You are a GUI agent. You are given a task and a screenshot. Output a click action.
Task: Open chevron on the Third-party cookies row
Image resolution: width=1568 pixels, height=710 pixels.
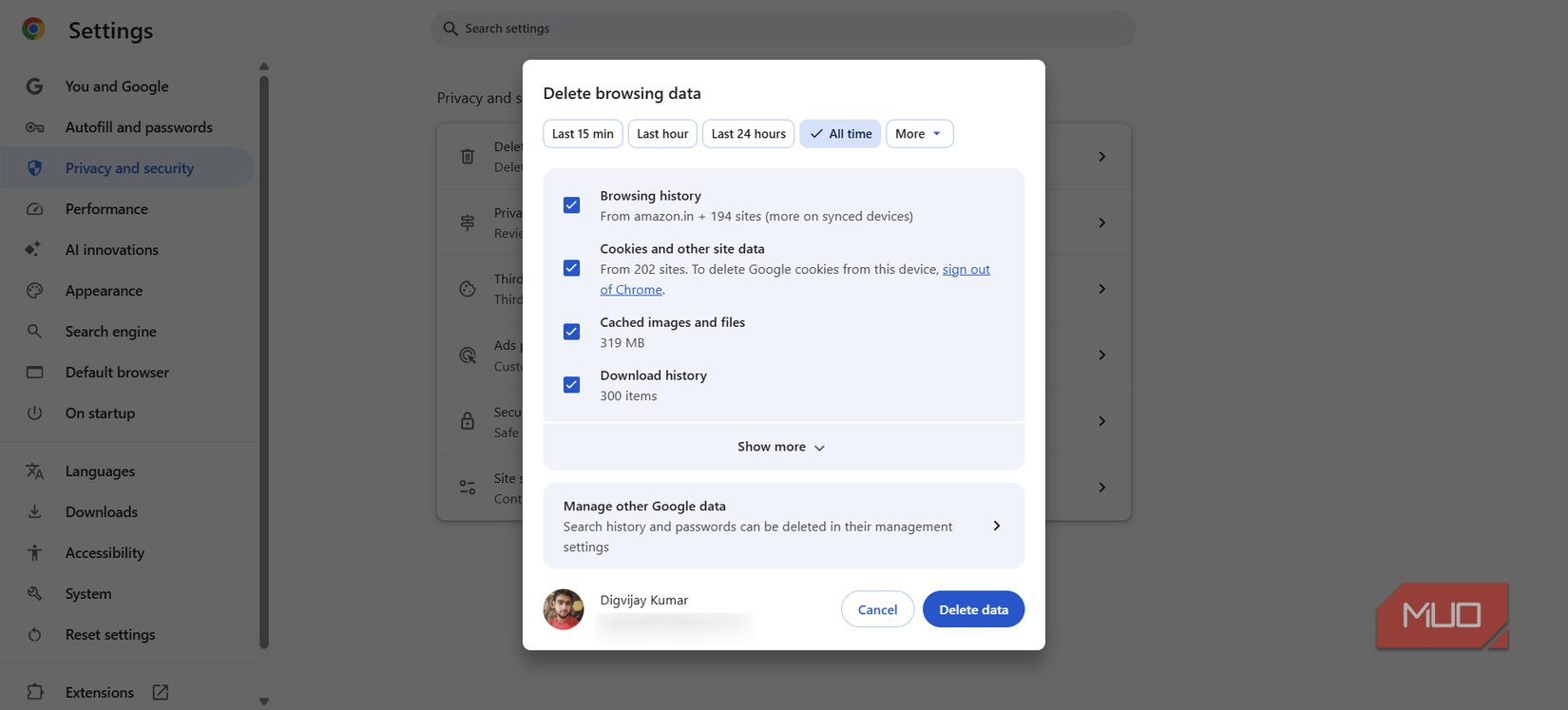pos(1101,289)
